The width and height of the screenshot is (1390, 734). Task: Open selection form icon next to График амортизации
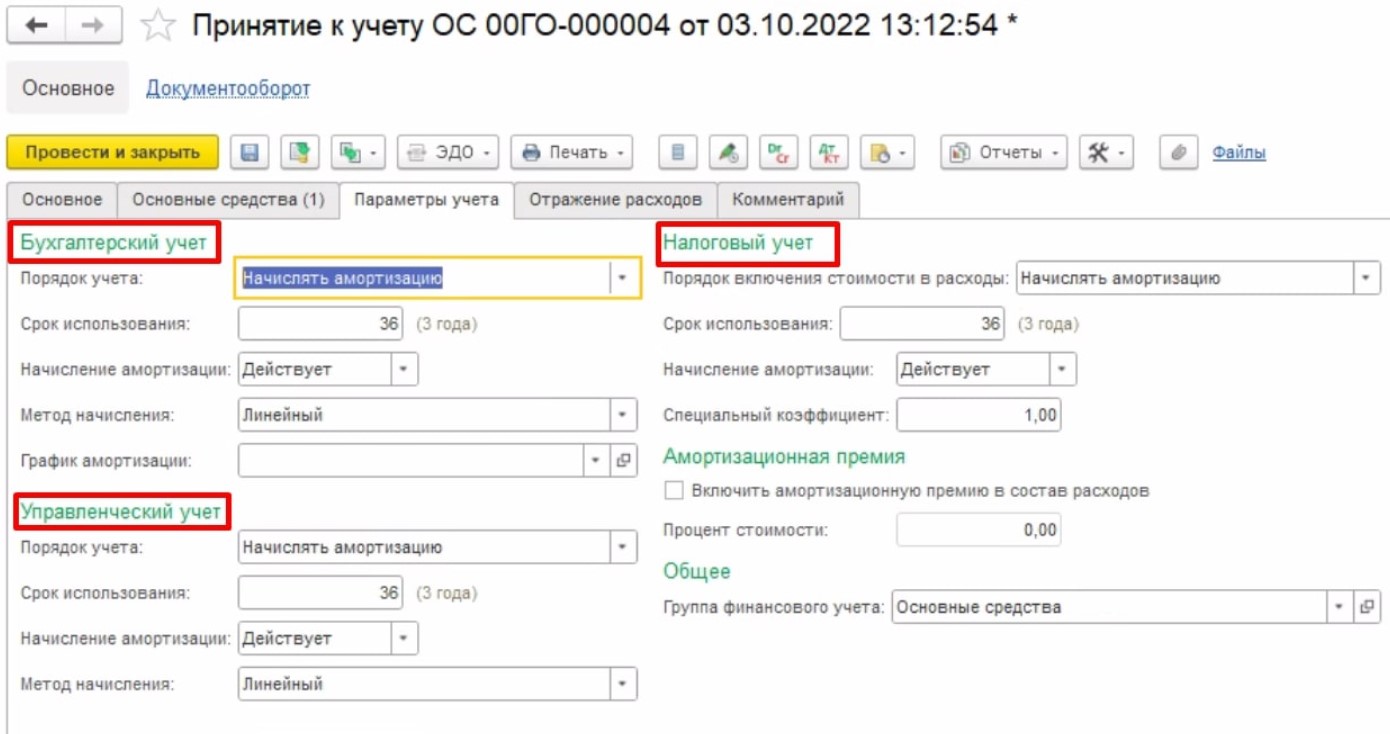coord(624,461)
